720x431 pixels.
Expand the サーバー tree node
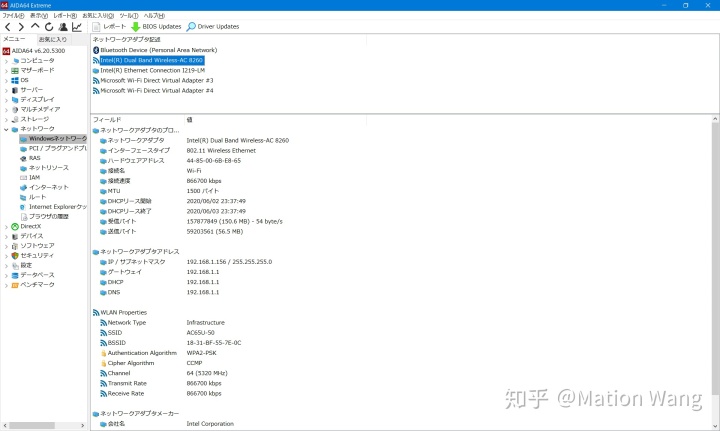pos(6,90)
